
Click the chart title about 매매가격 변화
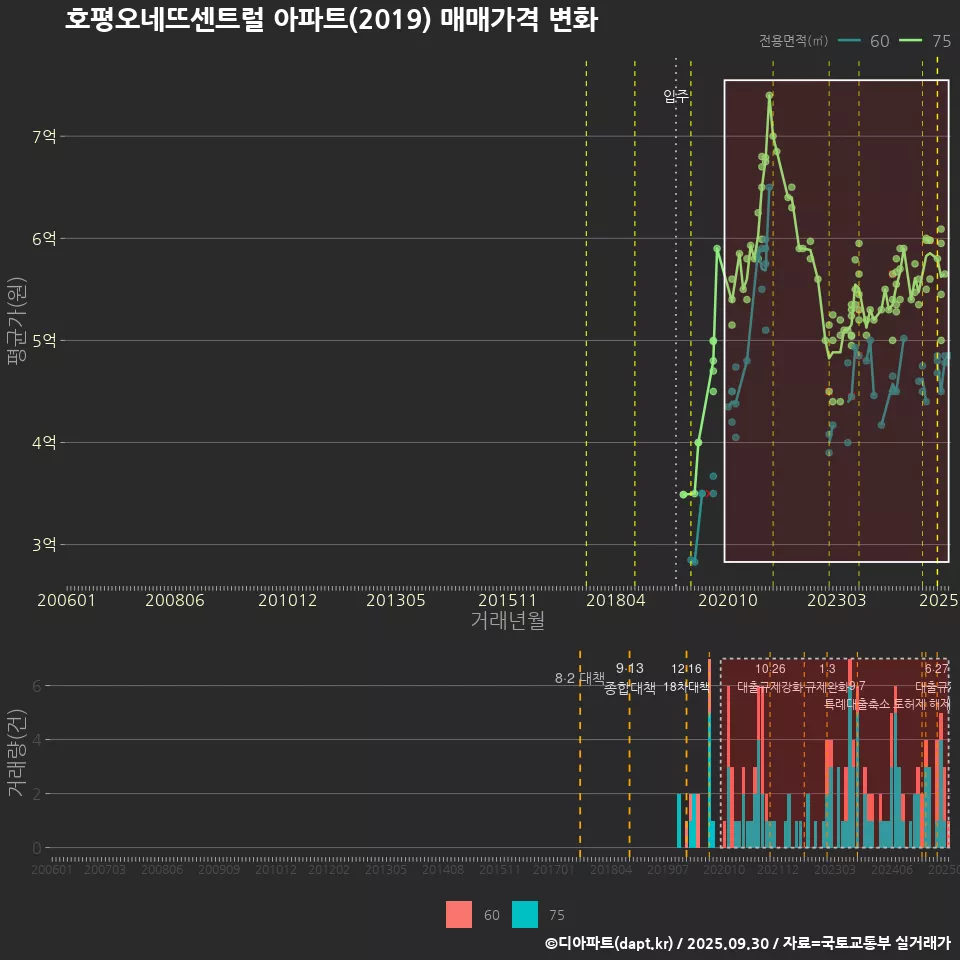(331, 21)
